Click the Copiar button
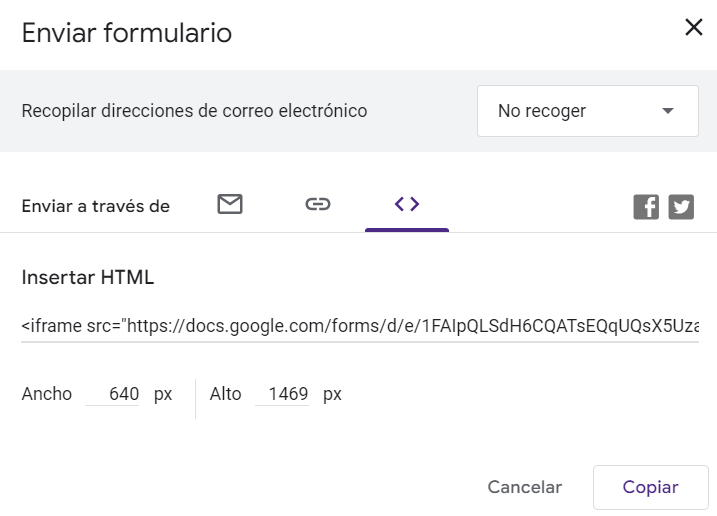 [650, 487]
